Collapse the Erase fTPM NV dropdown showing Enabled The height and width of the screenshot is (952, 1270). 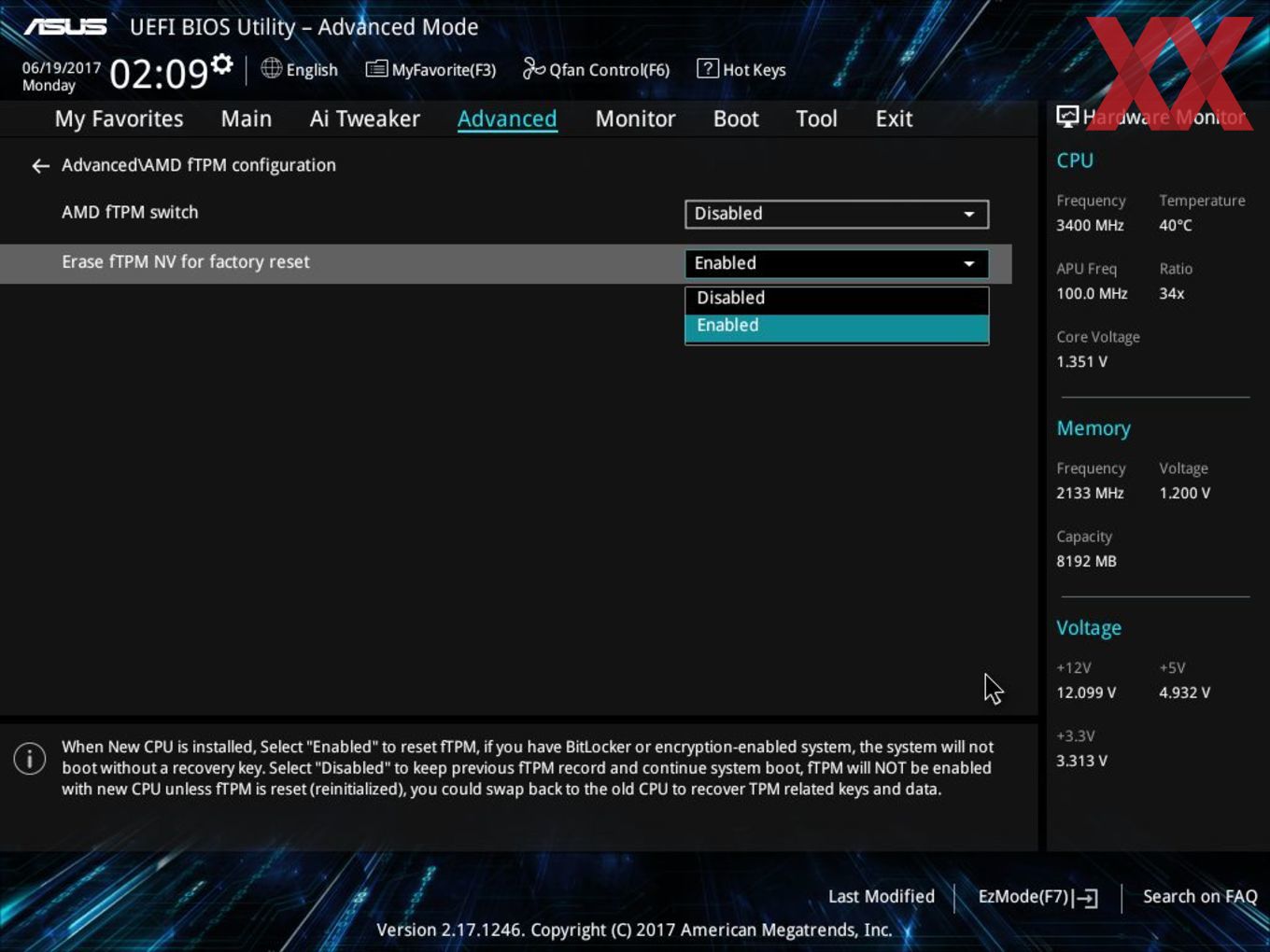[x=836, y=263]
